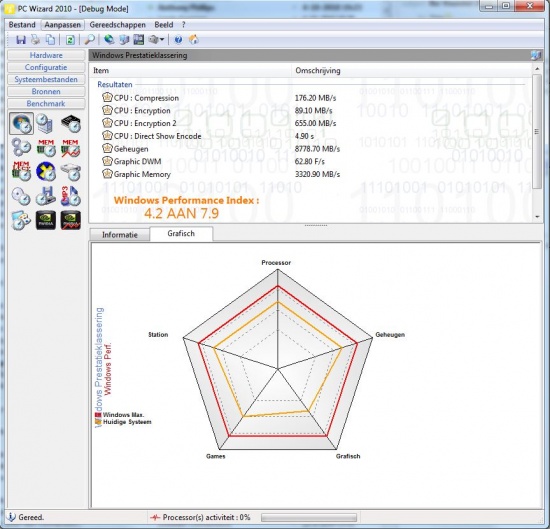Click the Copy toolbar icon
Screen dimensions: 550x529
(51, 40)
